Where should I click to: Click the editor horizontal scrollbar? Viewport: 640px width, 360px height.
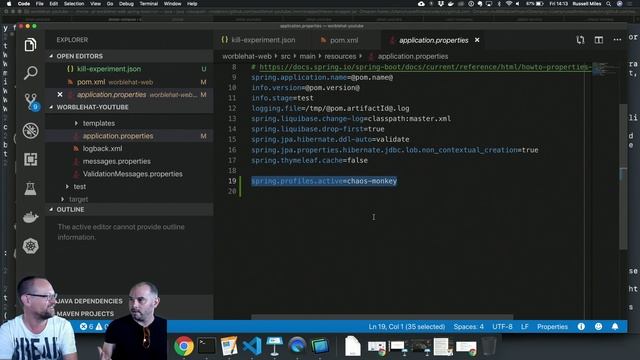382,317
